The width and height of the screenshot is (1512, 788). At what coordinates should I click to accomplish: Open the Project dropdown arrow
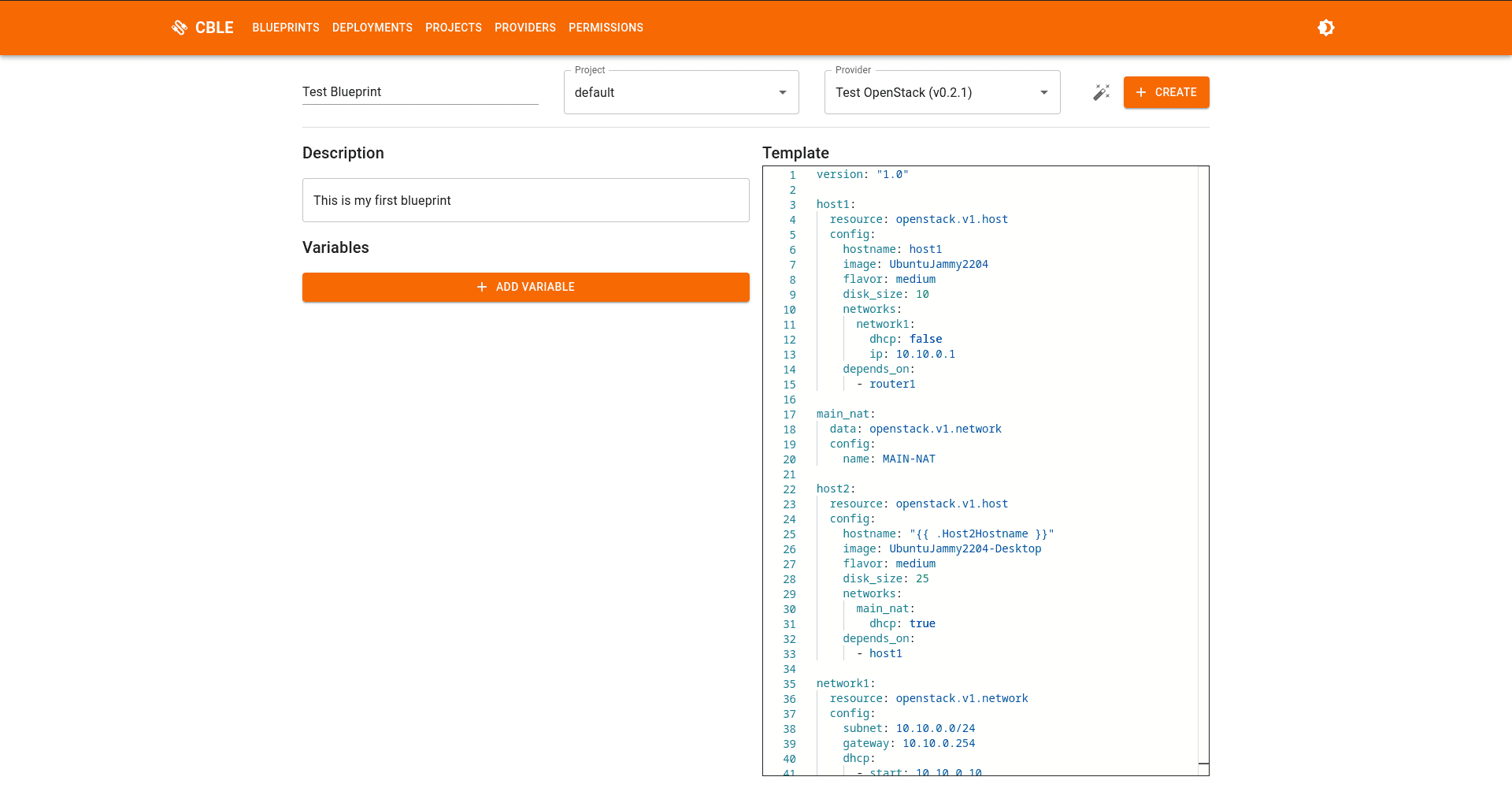(x=782, y=92)
